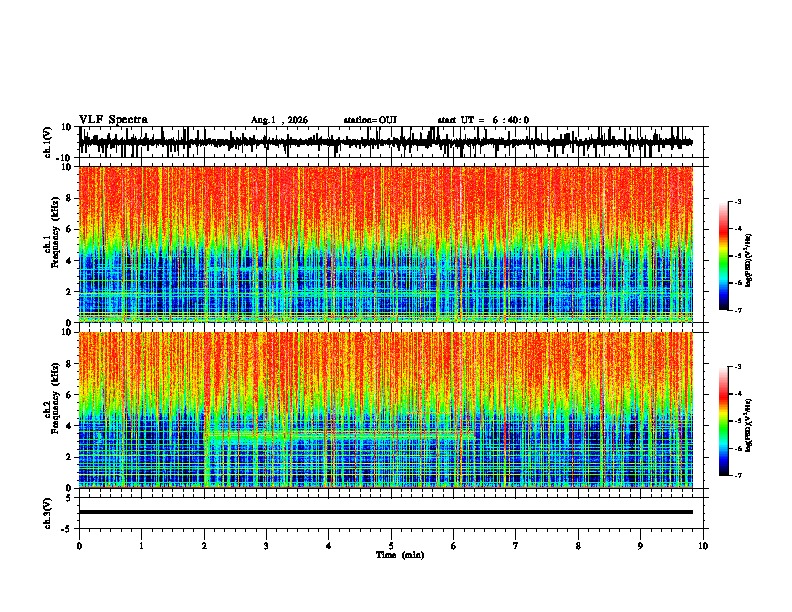Click time axis tick label "7"
This screenshot has height=612, width=792.
[x=516, y=546]
